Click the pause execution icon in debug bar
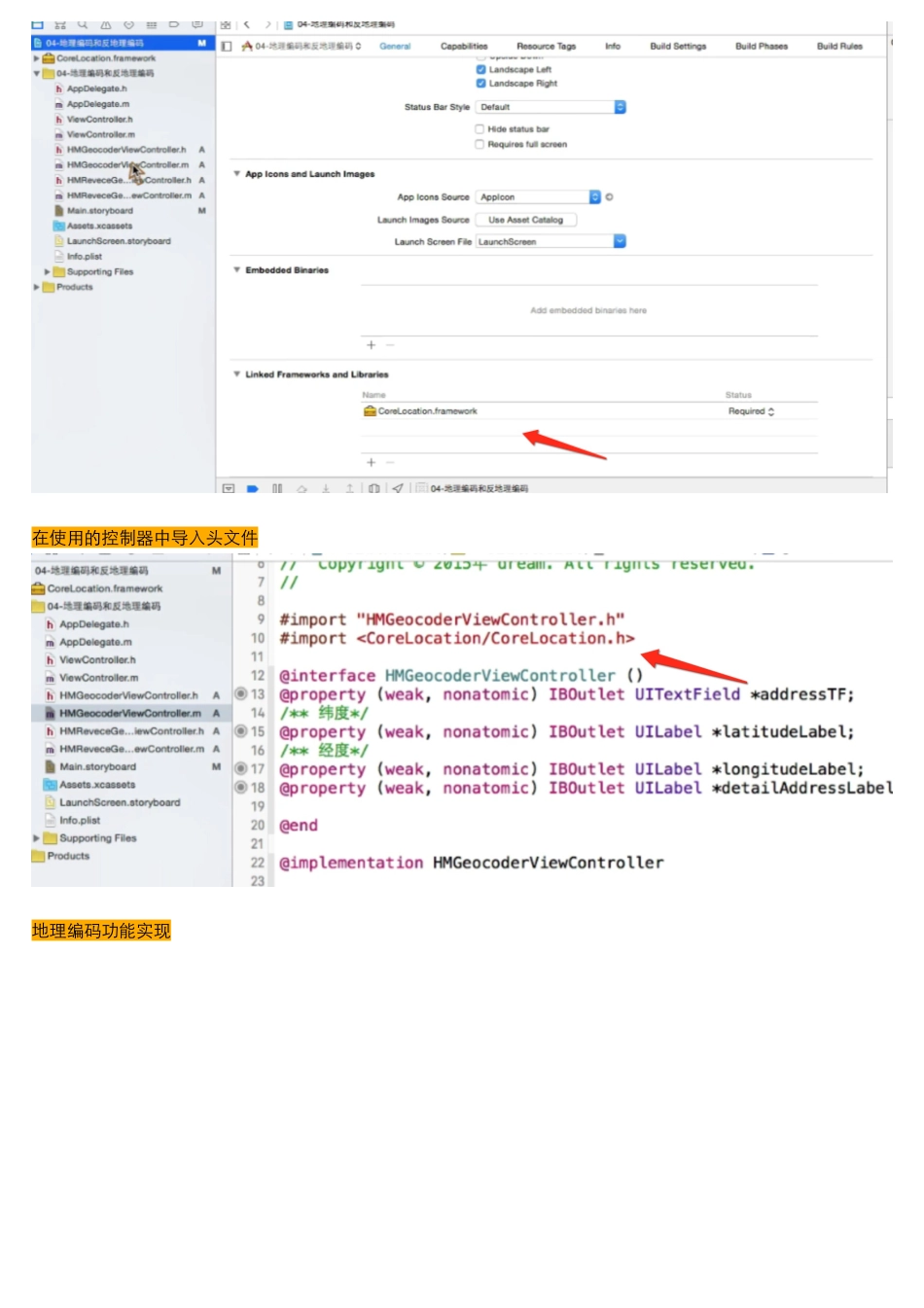The width and height of the screenshot is (924, 1308). [277, 488]
